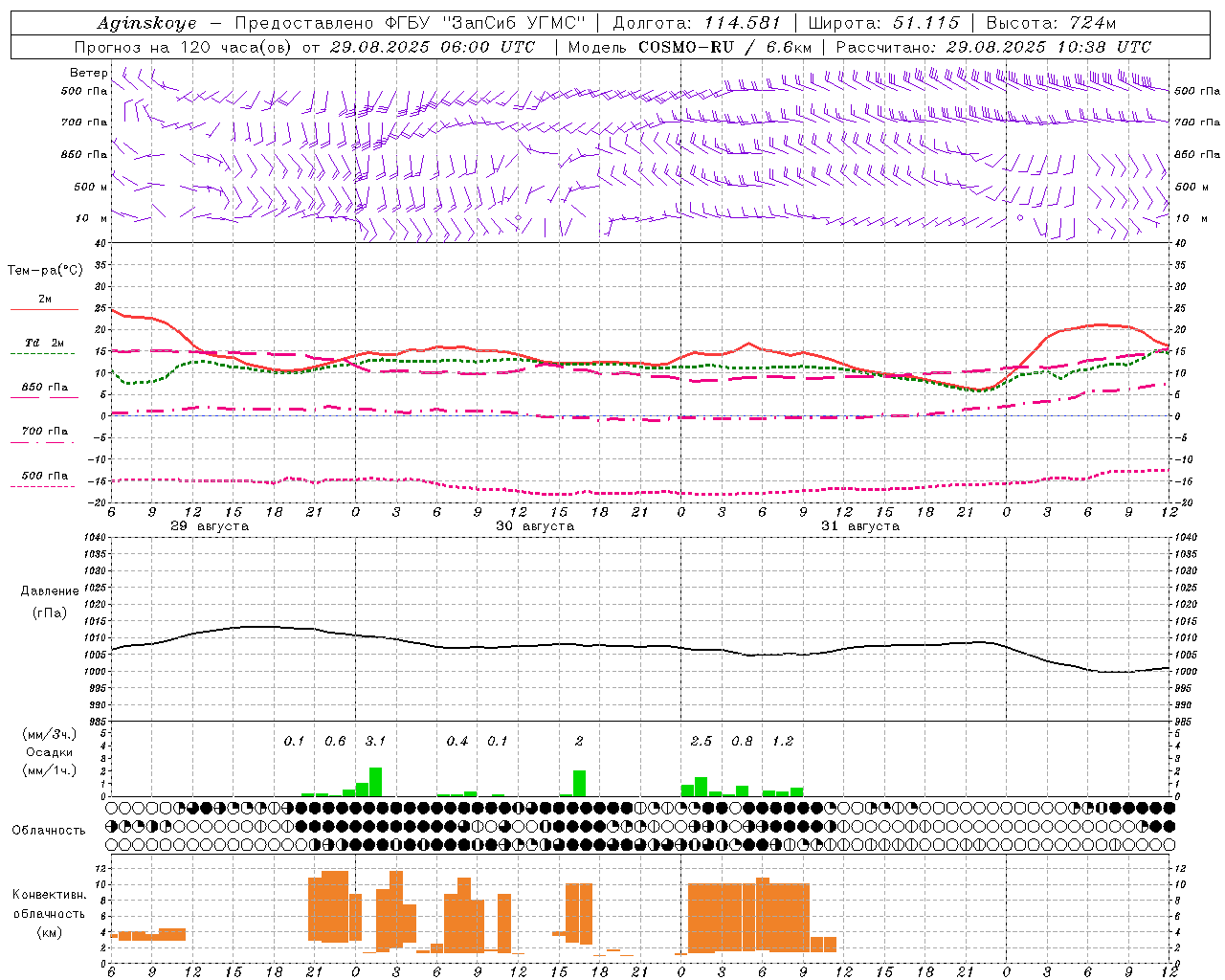
Task: Select the (км) convective cloud unit label
Action: (x=49, y=932)
